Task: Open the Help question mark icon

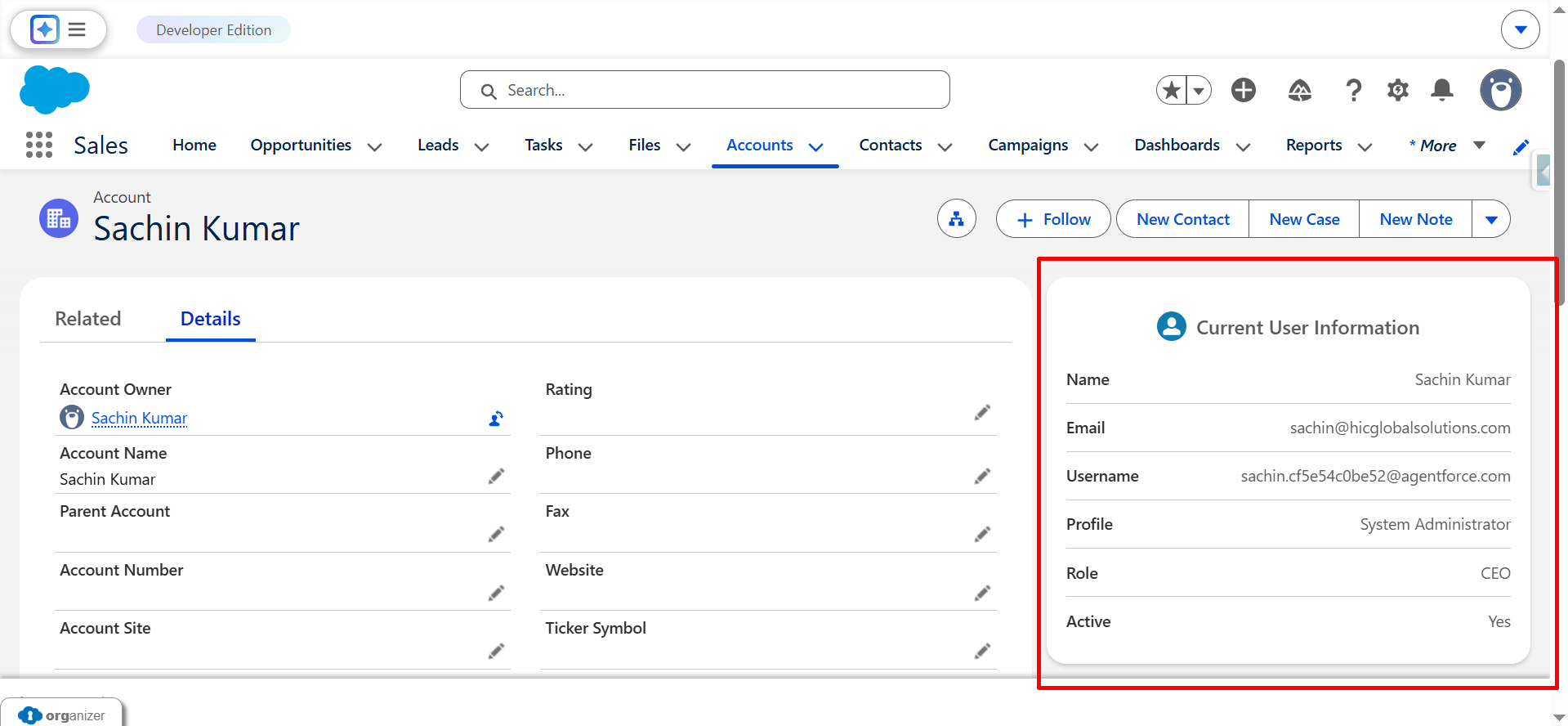Action: click(x=1353, y=90)
